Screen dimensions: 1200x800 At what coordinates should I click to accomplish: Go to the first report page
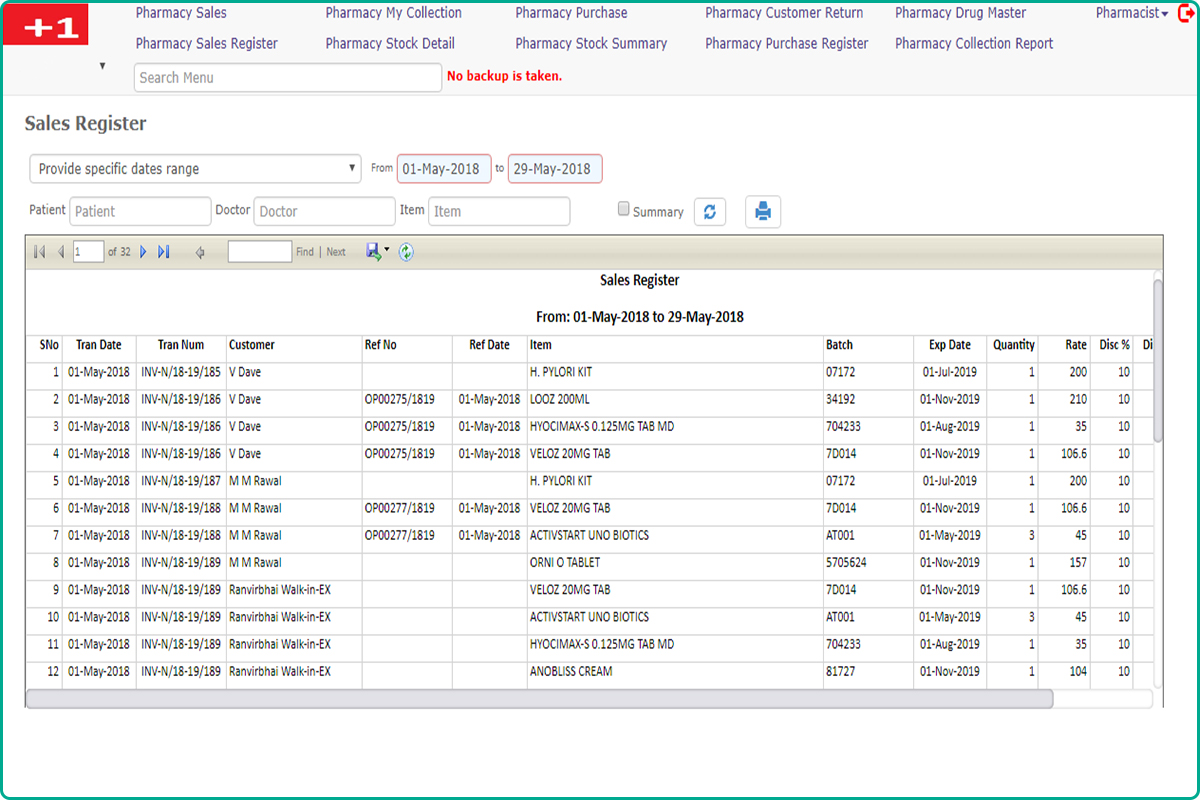coord(39,252)
